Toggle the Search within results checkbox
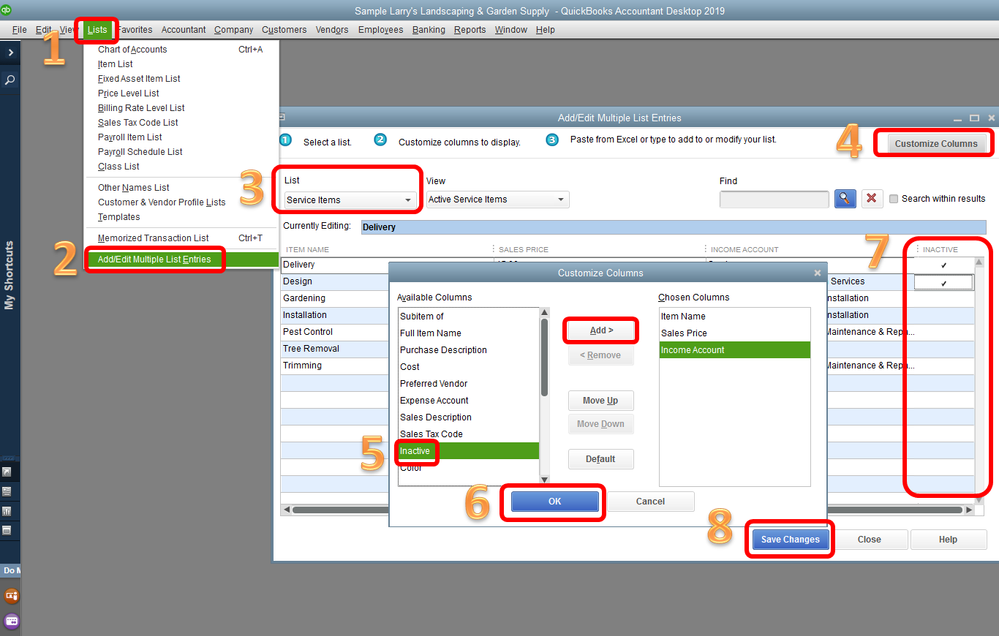The height and width of the screenshot is (636, 999). (x=893, y=199)
